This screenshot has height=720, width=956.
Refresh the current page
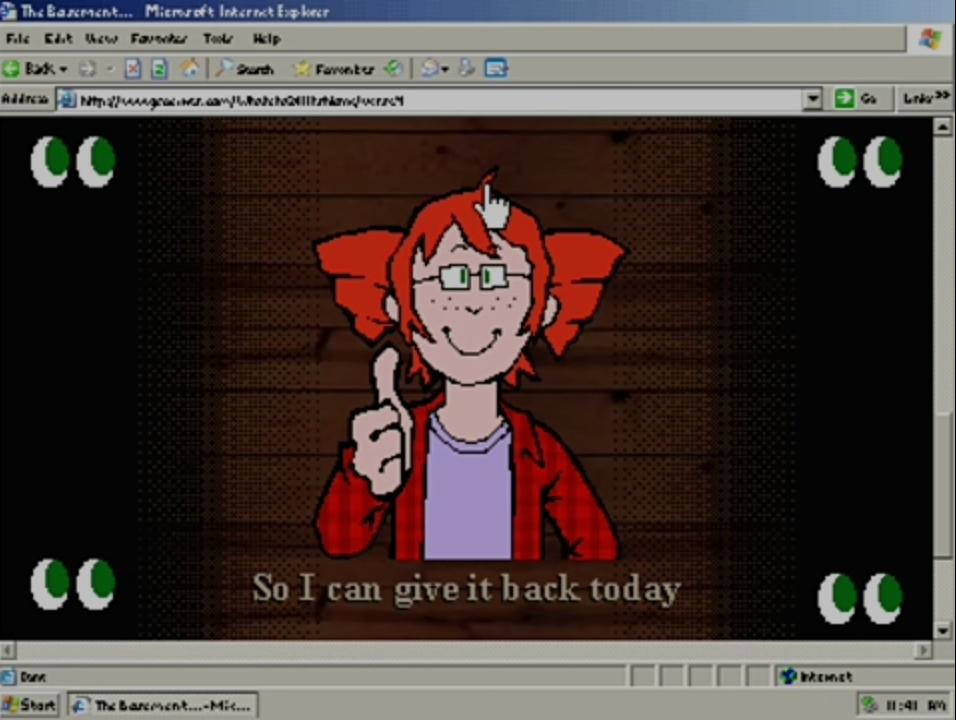point(159,69)
